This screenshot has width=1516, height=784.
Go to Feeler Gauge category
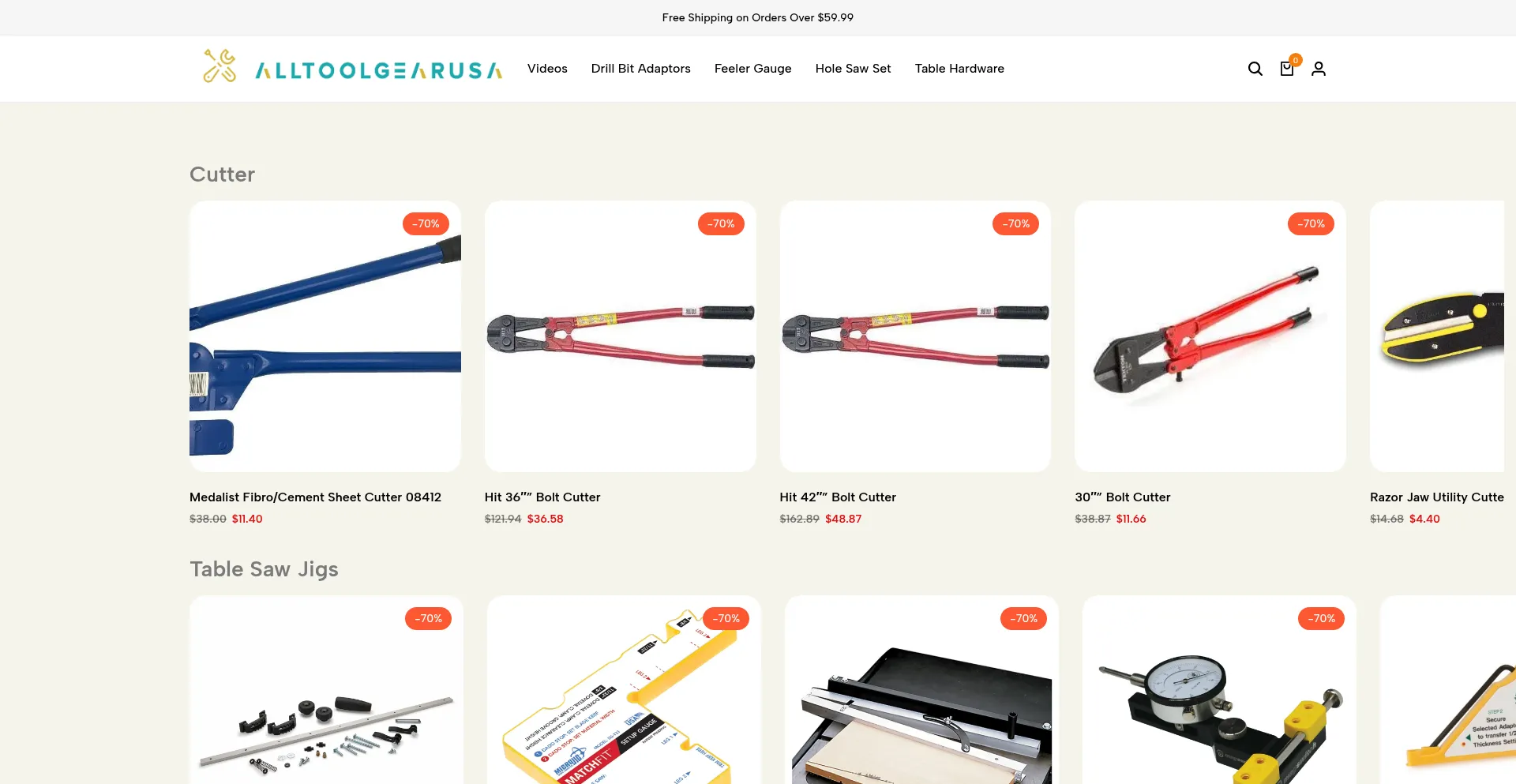(753, 69)
